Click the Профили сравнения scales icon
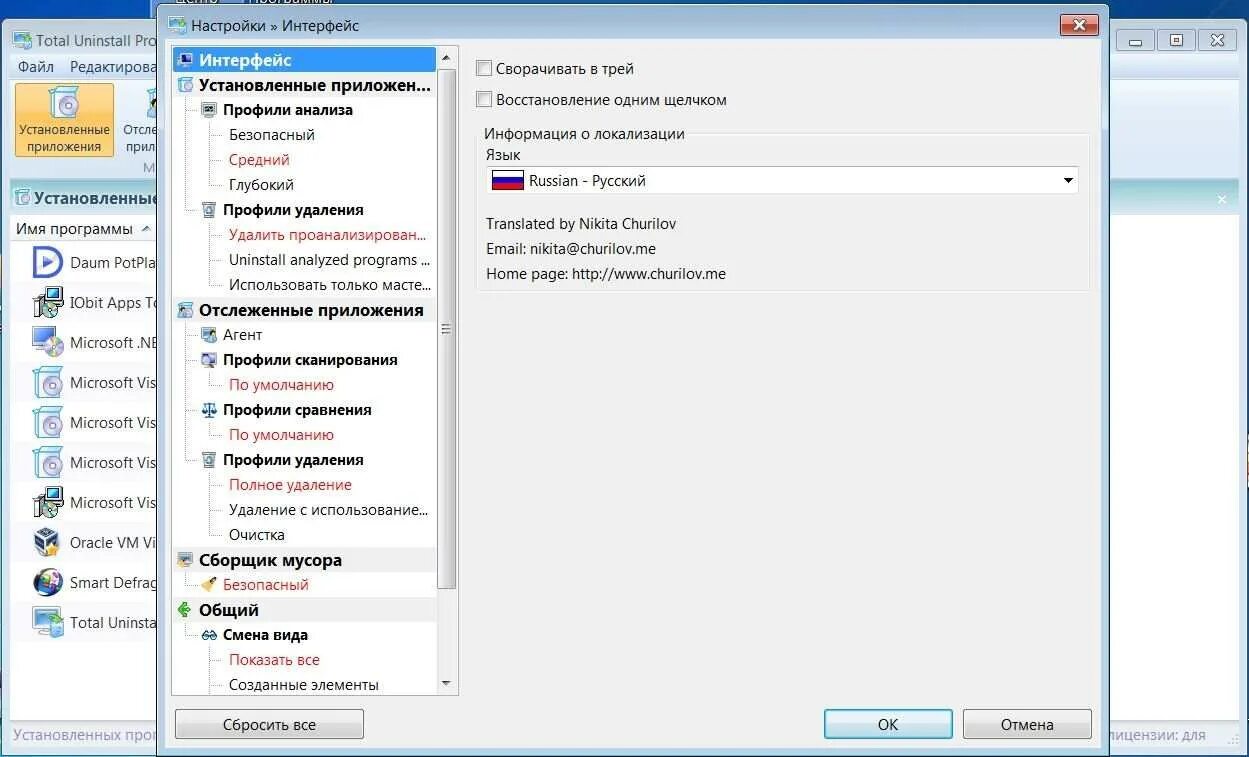This screenshot has width=1249, height=757. [x=209, y=410]
